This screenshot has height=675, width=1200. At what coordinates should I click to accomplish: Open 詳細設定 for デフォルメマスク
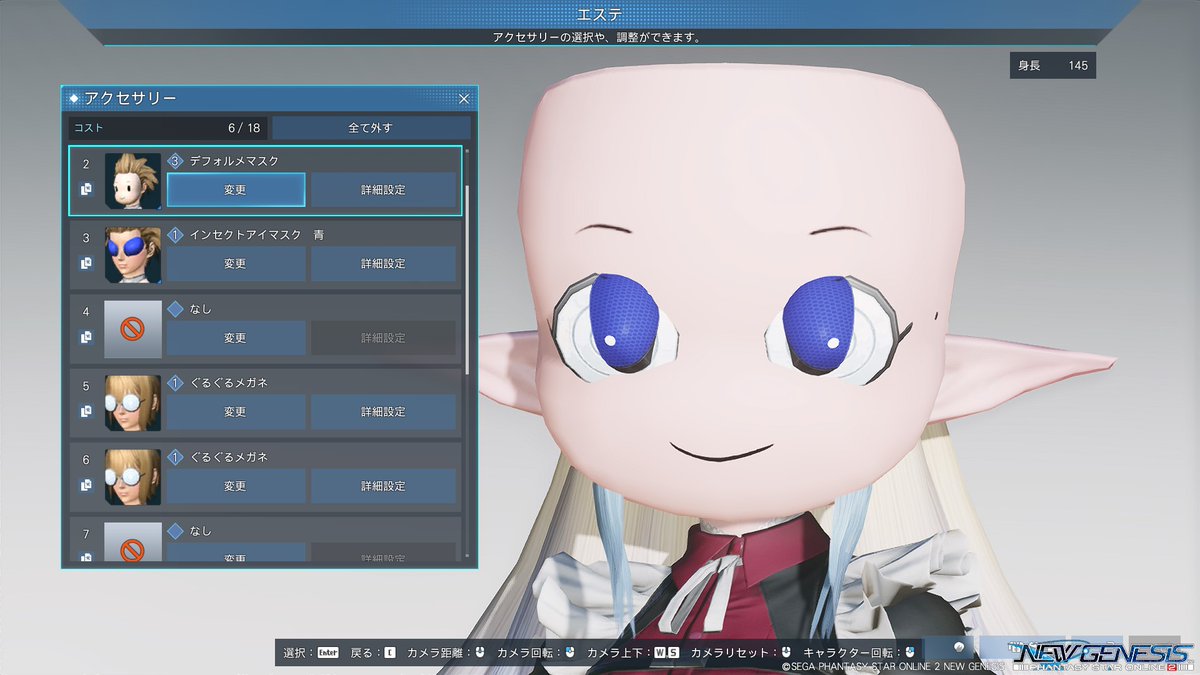[383, 190]
